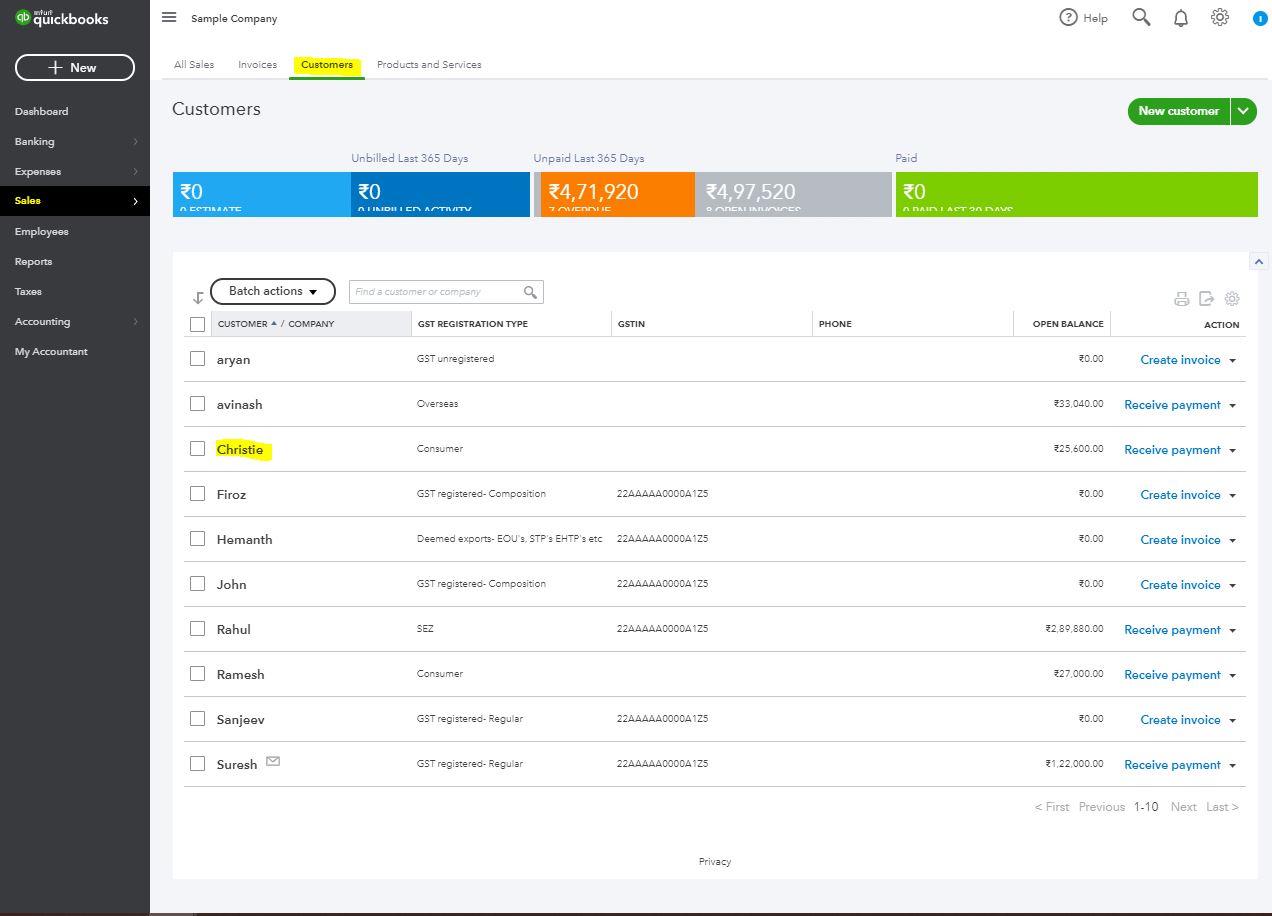The height and width of the screenshot is (916, 1272).
Task: Toggle the select-all header checkbox
Action: click(x=197, y=324)
